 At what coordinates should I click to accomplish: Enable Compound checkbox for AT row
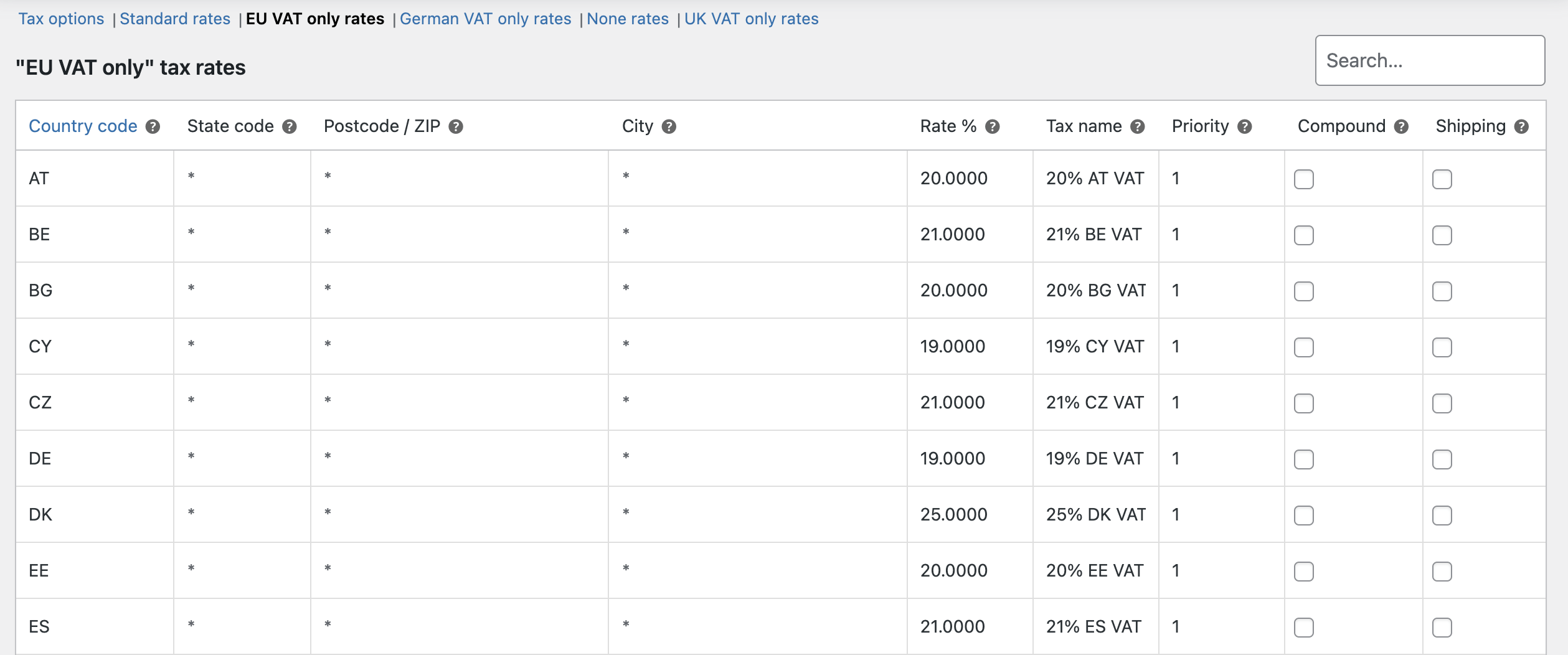(1304, 179)
